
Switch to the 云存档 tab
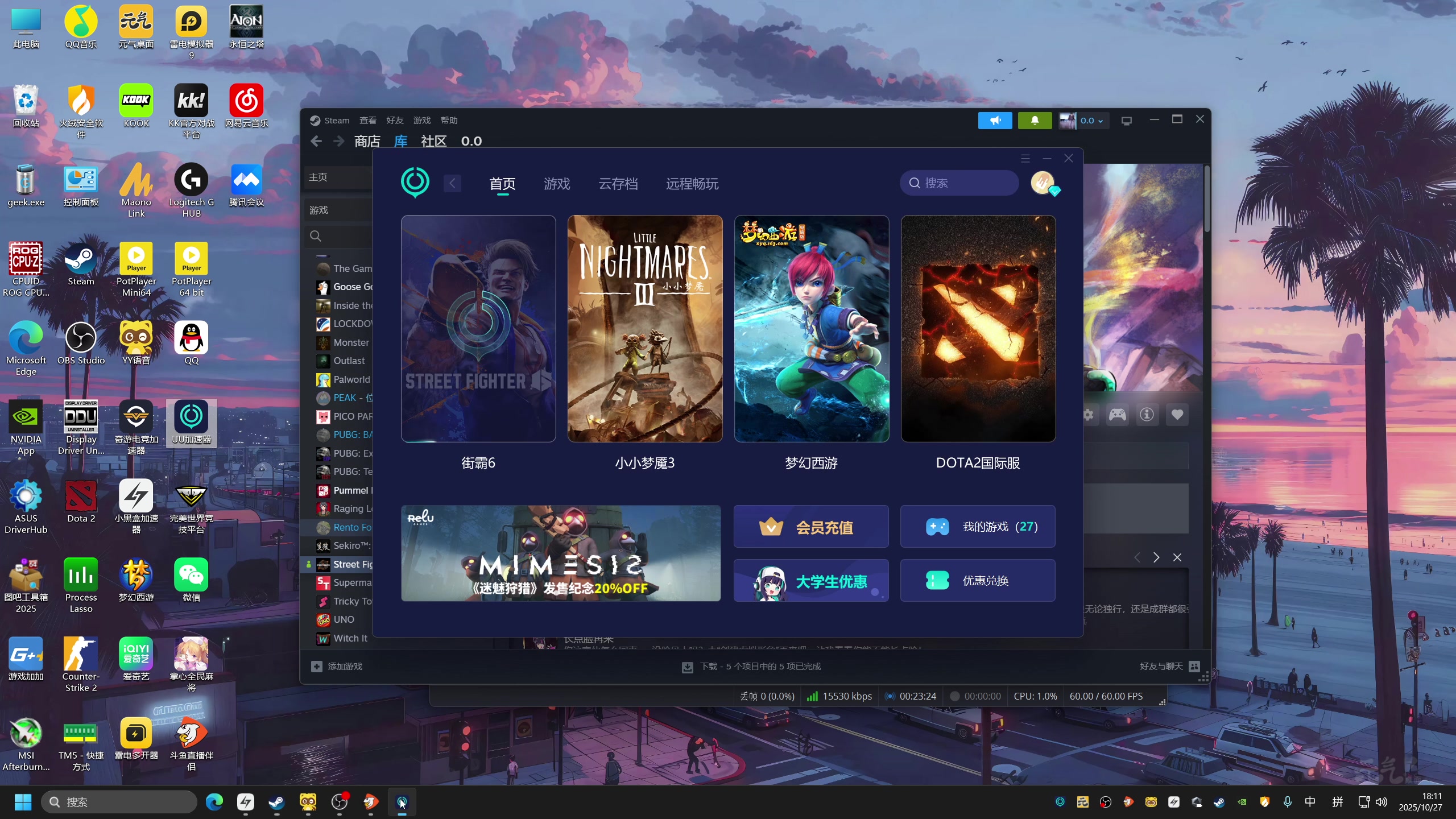pos(618,184)
